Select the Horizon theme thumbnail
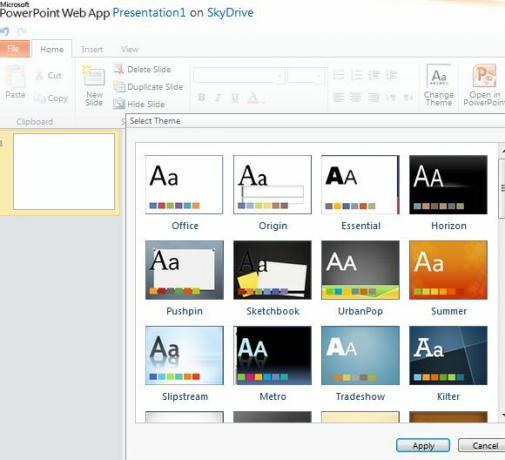The height and width of the screenshot is (460, 505). point(448,185)
